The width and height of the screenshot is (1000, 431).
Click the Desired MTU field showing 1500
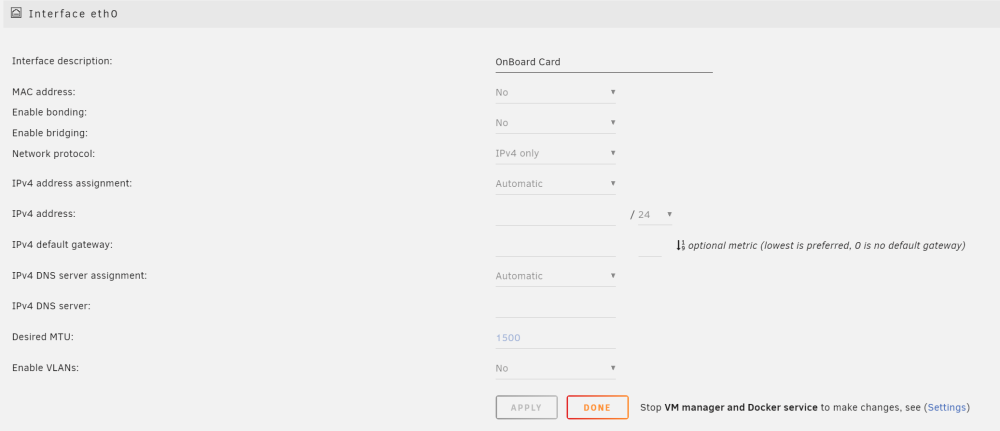[x=555, y=338]
